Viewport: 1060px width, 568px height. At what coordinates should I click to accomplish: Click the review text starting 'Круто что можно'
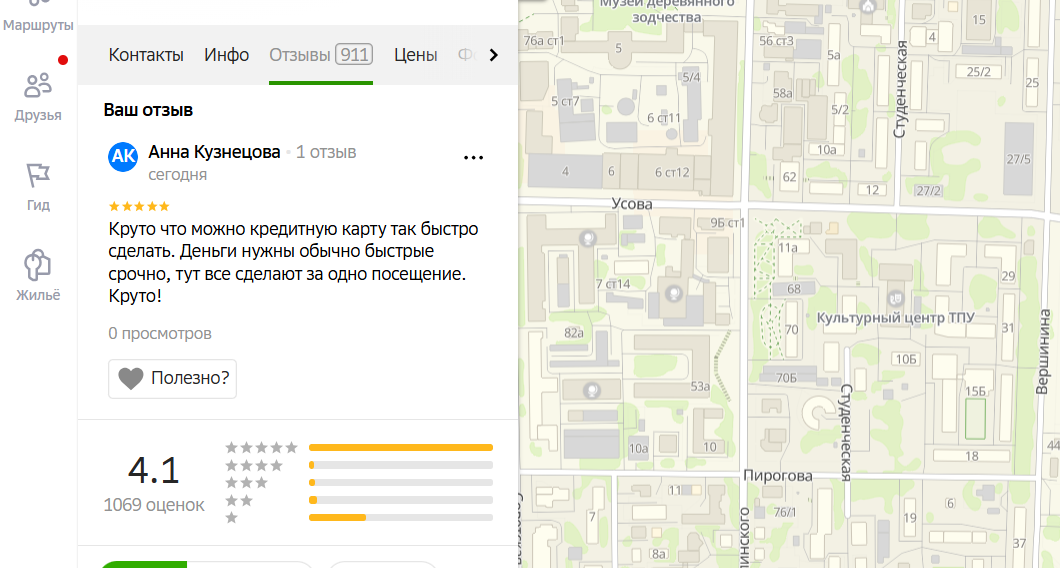tap(293, 262)
